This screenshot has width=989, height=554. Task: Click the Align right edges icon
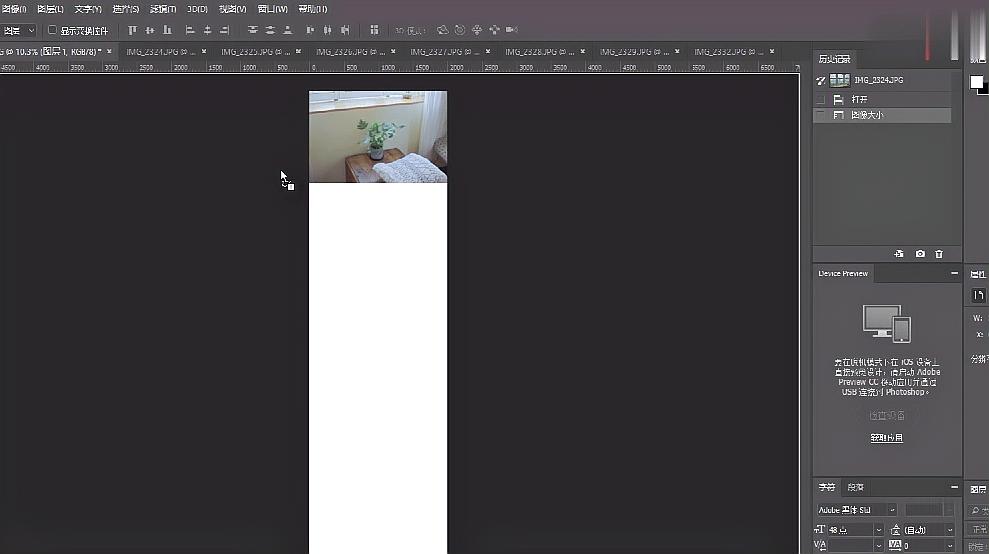(225, 30)
